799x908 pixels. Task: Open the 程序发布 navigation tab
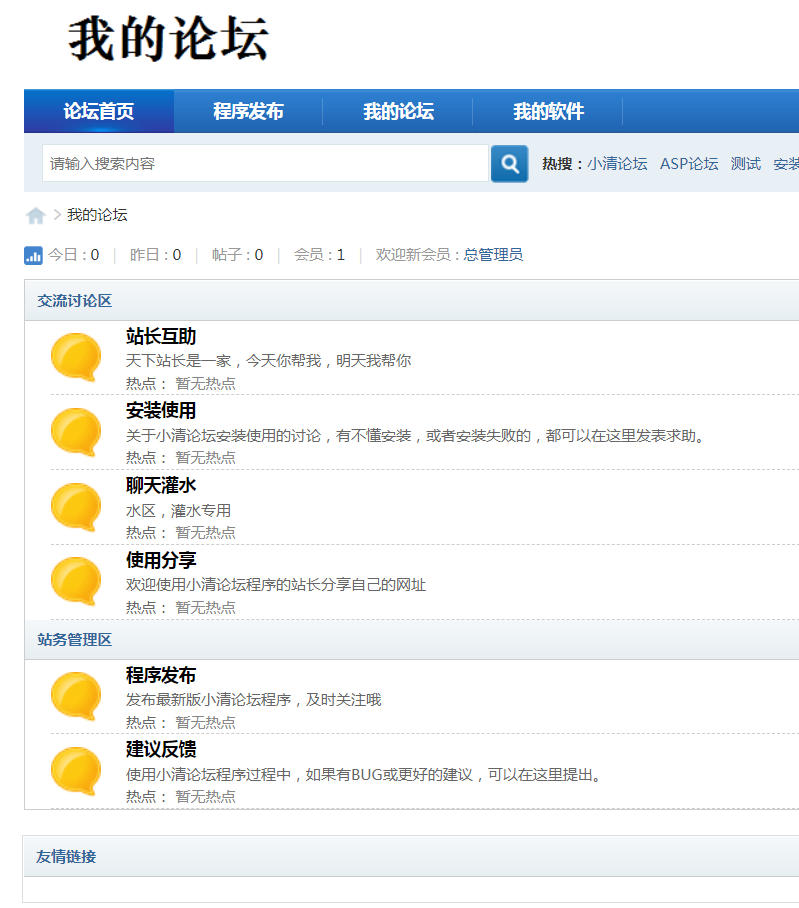click(x=248, y=111)
